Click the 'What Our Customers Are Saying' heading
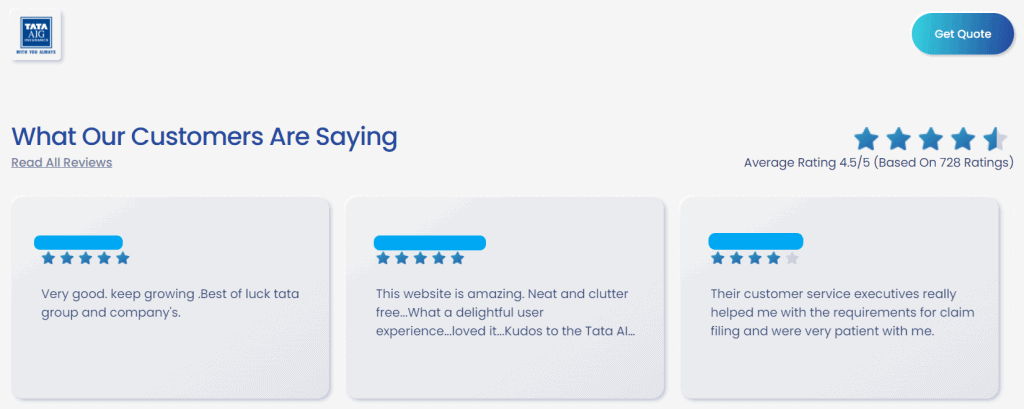This screenshot has height=409, width=1024. tap(204, 137)
